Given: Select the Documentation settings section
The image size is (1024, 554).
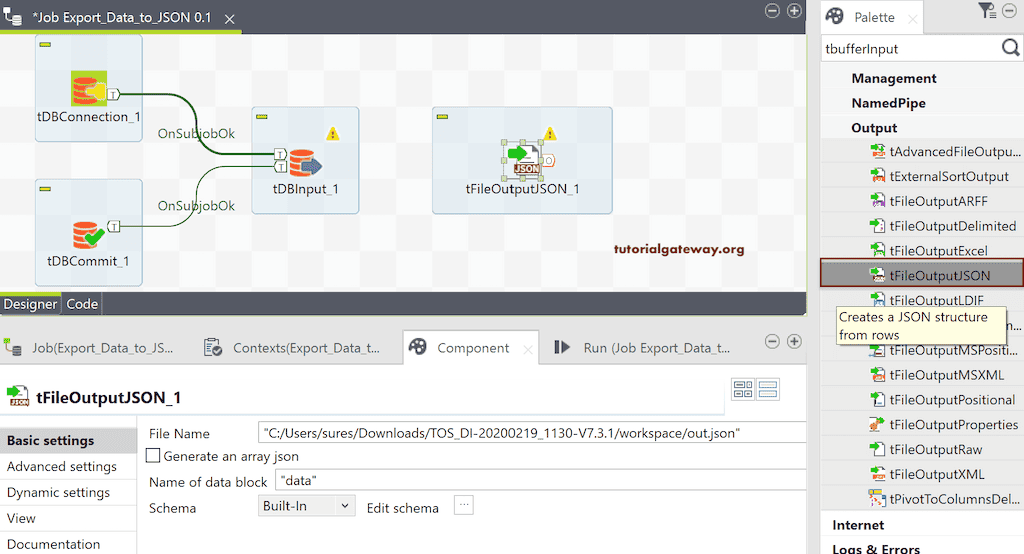Looking at the screenshot, I should (x=69, y=544).
